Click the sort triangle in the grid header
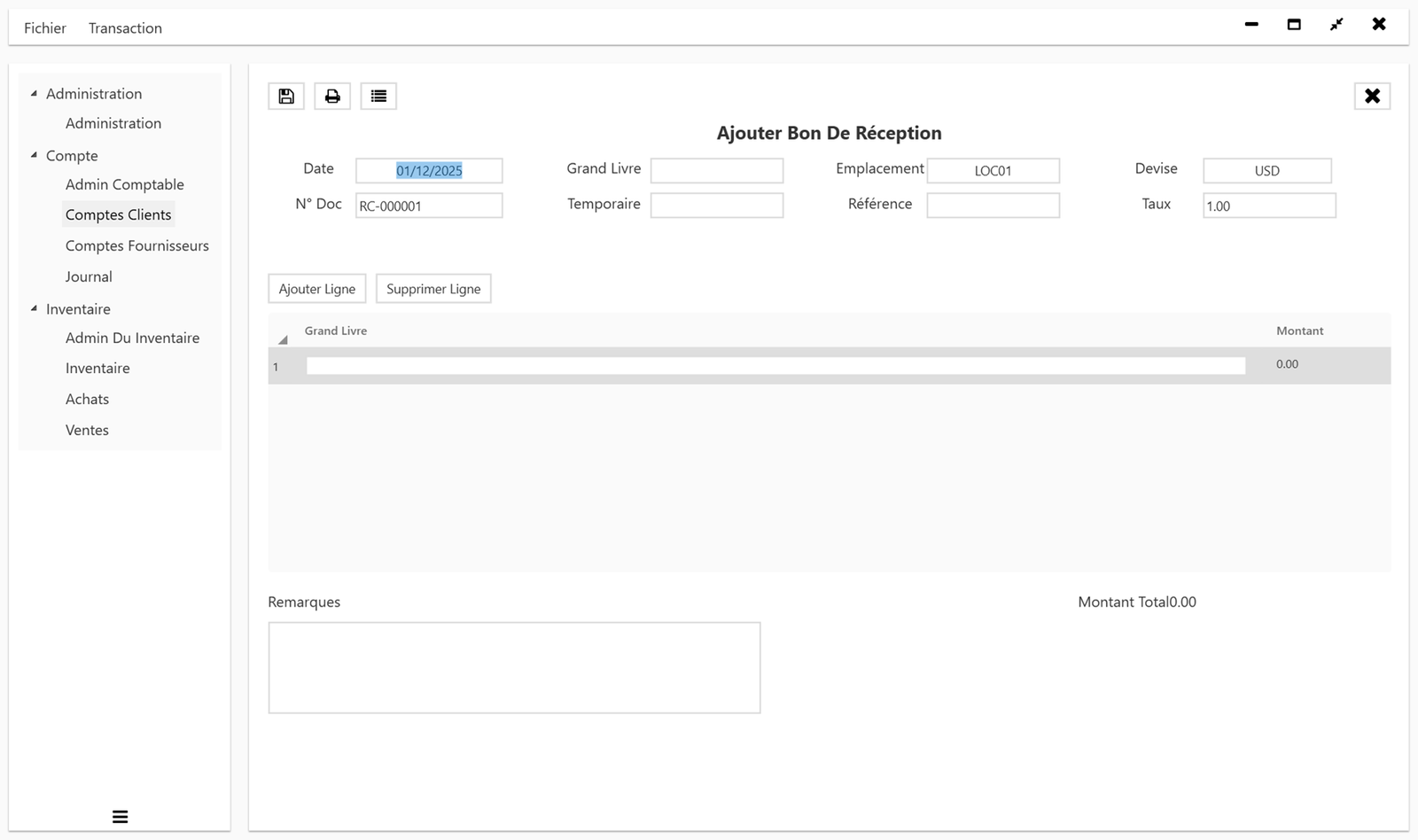The image size is (1418, 840). point(283,338)
